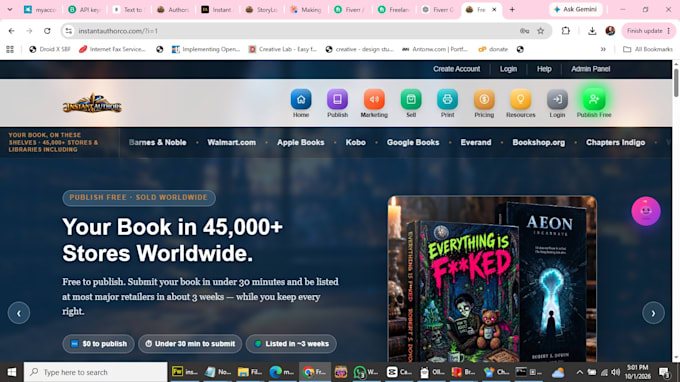The height and width of the screenshot is (382, 680).
Task: Open Chrome downloads icon
Action: 592,31
